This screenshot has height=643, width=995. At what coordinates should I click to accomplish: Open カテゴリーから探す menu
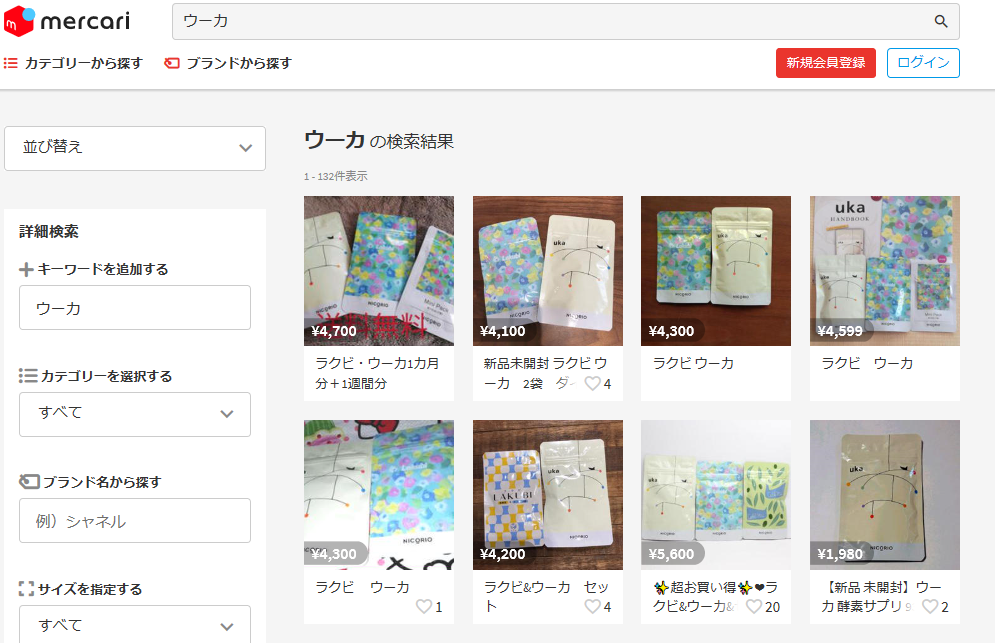[74, 63]
